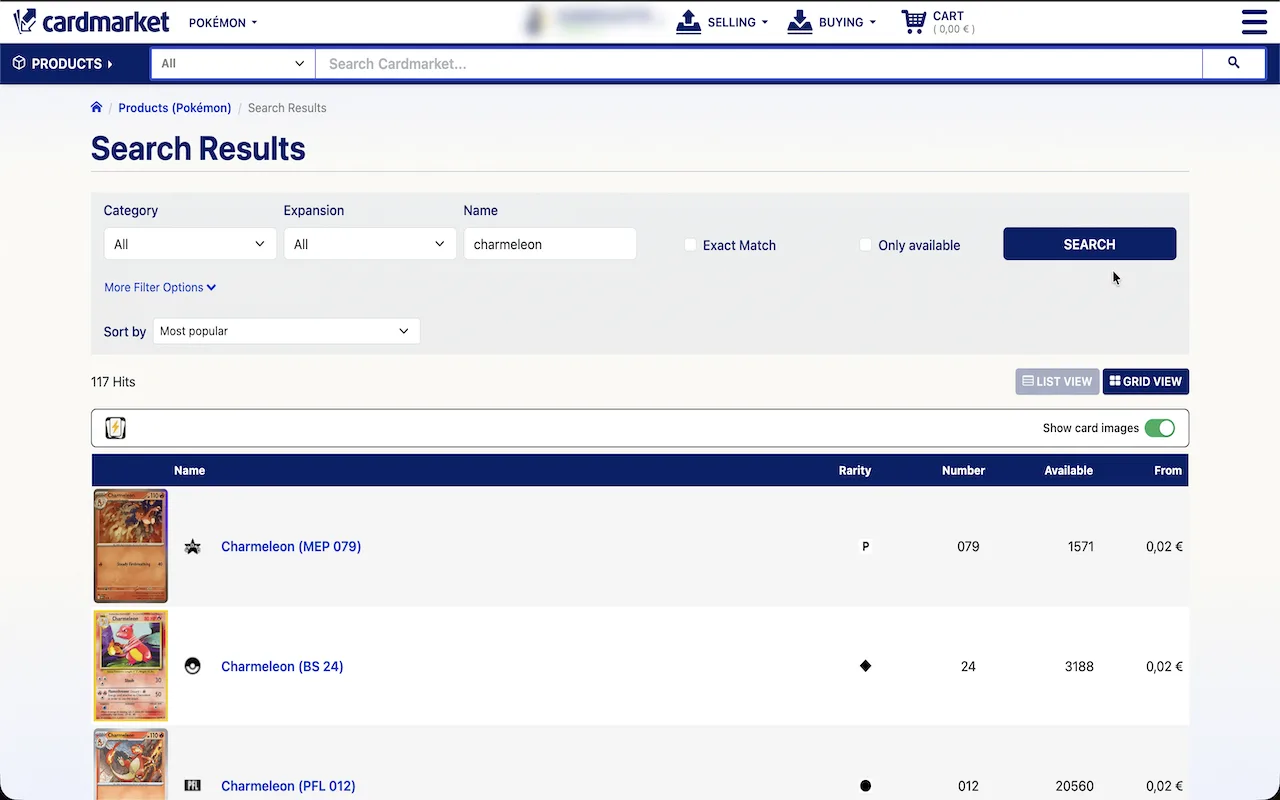Click the magnifier search button

1233,63
